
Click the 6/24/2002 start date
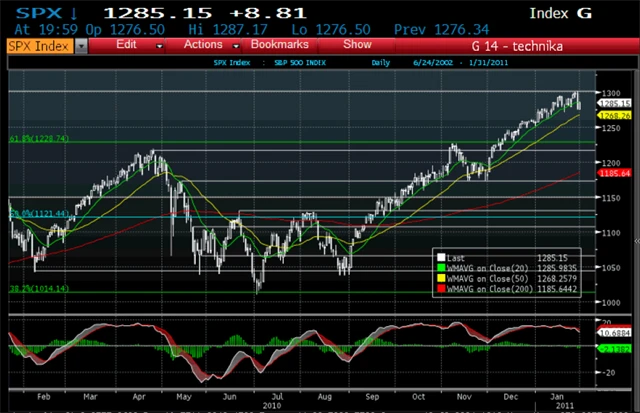(433, 63)
